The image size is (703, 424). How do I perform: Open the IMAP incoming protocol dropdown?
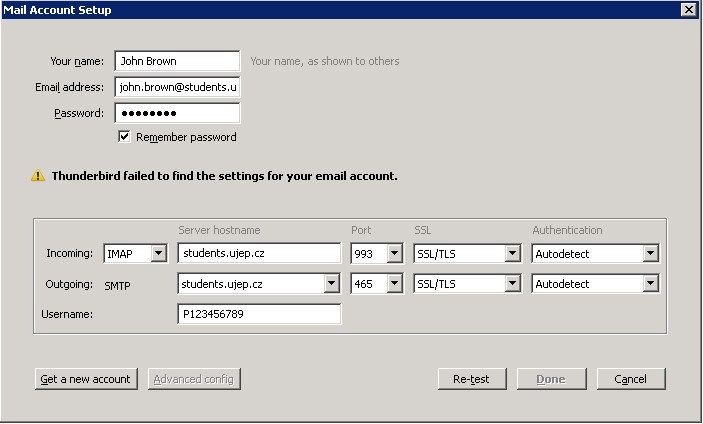[x=158, y=254]
